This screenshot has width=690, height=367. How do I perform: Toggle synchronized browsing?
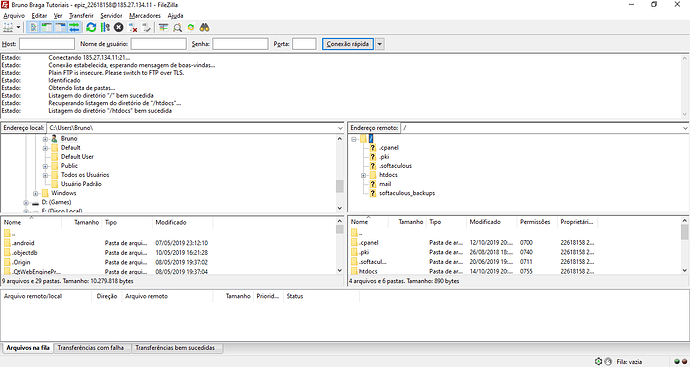[x=191, y=28]
